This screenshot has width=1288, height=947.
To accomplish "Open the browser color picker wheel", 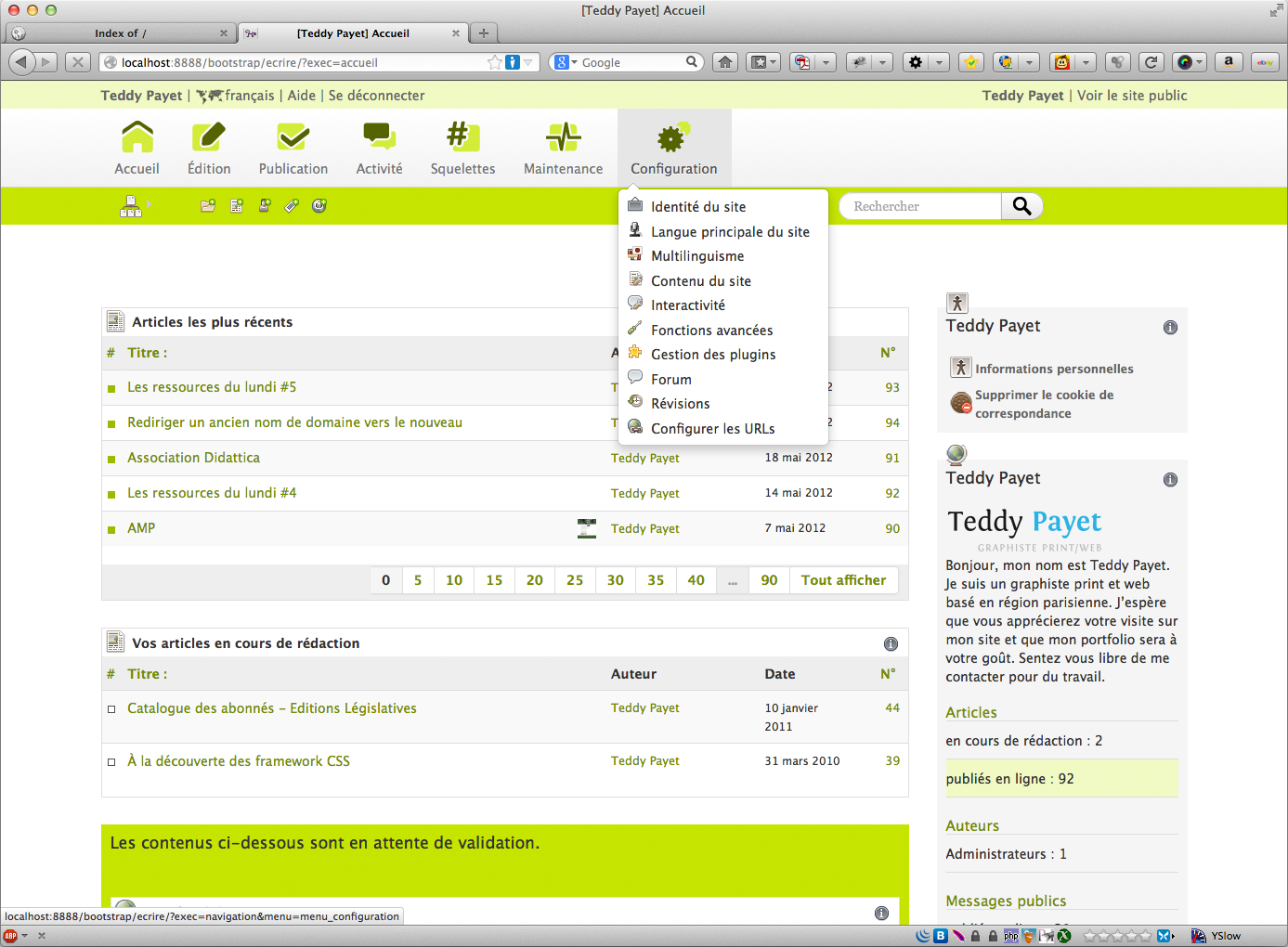I will click(x=1184, y=62).
